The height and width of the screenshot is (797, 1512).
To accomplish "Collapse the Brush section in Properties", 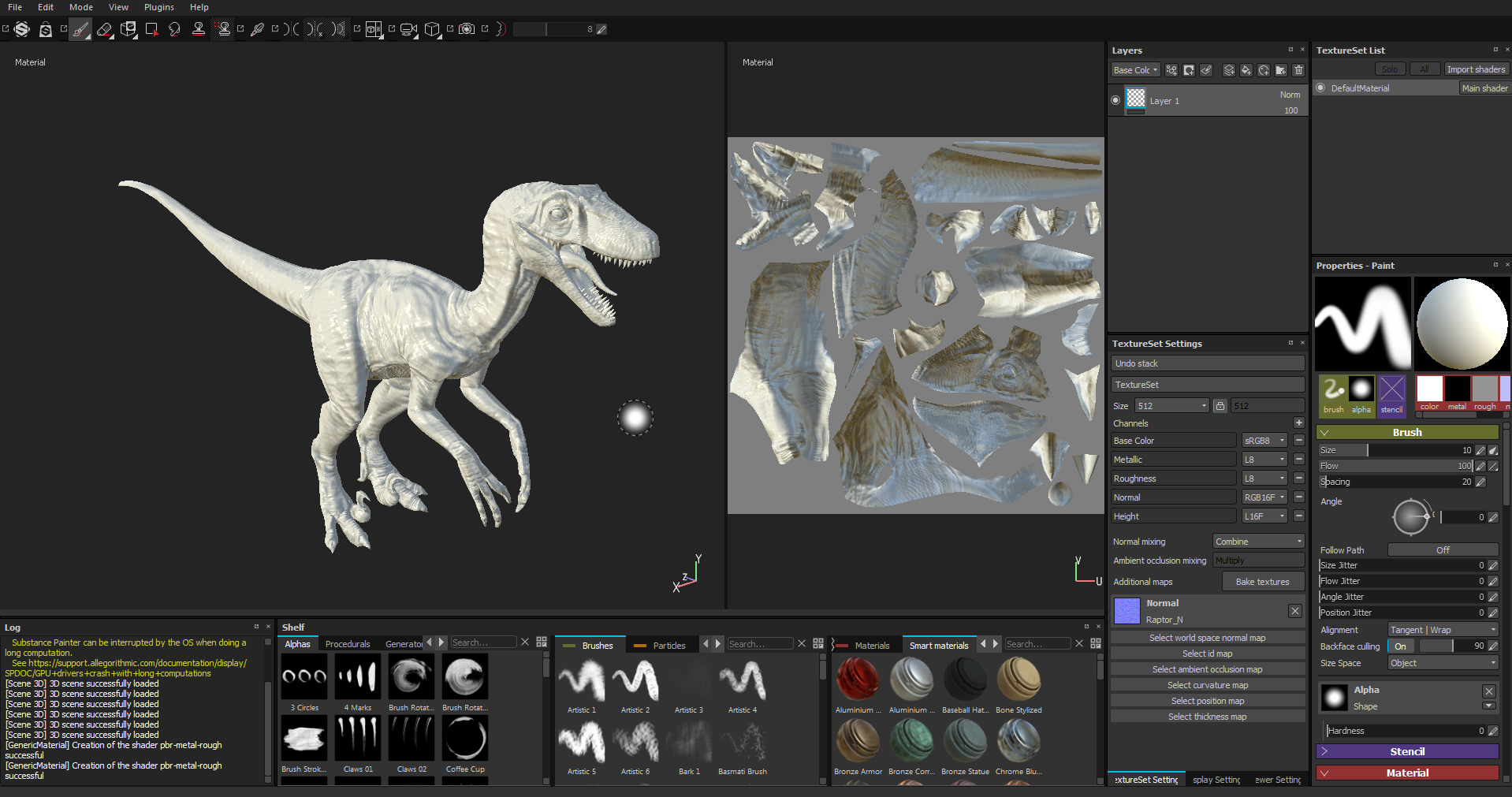I will [x=1324, y=433].
